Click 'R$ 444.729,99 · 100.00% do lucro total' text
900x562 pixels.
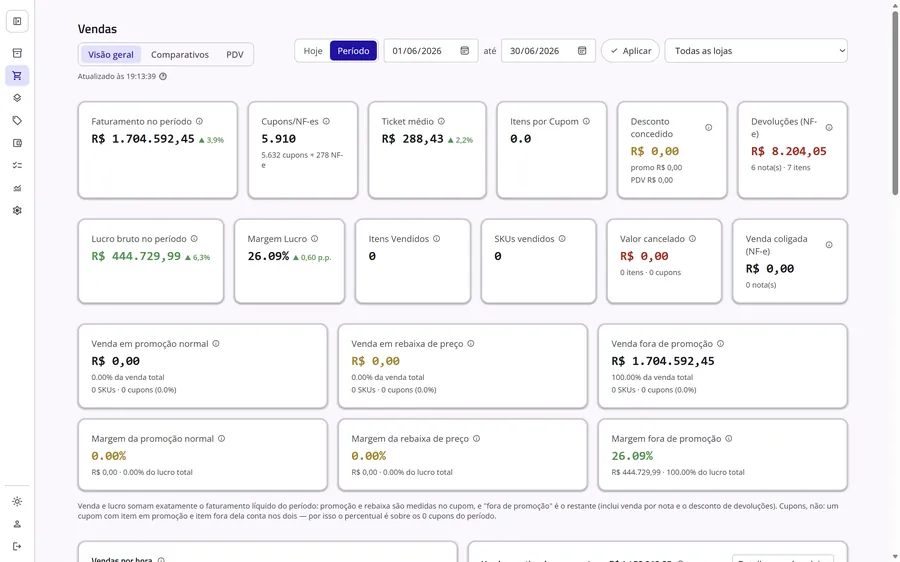(678, 472)
